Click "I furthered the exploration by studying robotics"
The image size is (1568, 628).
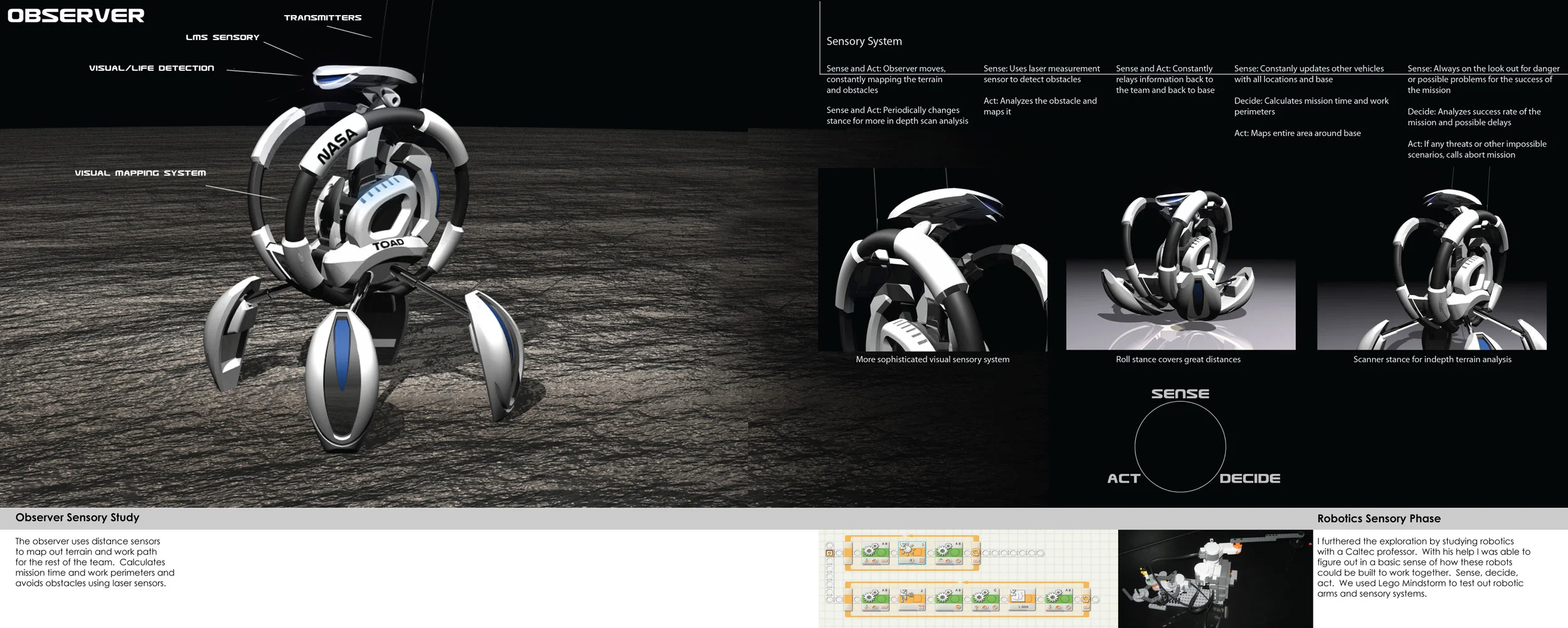(1415, 542)
